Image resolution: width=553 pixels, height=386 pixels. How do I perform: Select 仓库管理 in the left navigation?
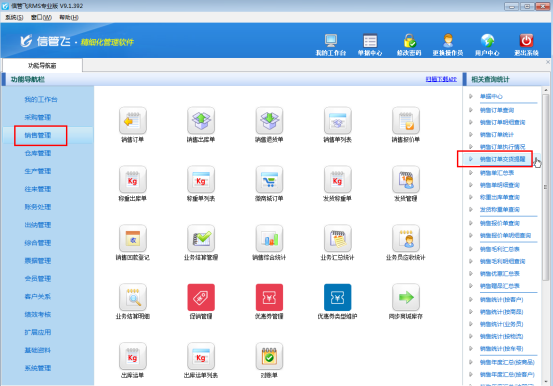tap(38, 153)
